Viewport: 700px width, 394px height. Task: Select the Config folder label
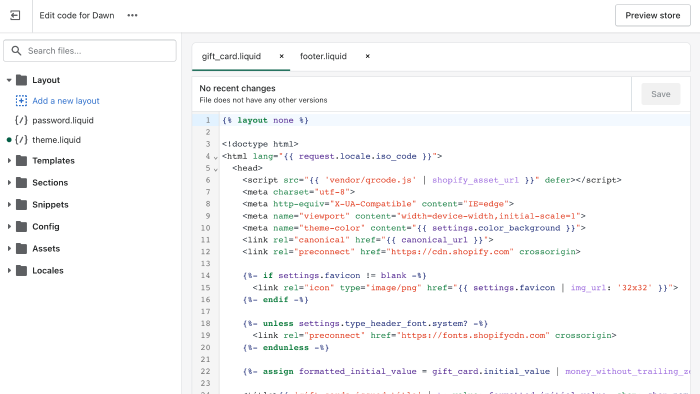point(46,227)
